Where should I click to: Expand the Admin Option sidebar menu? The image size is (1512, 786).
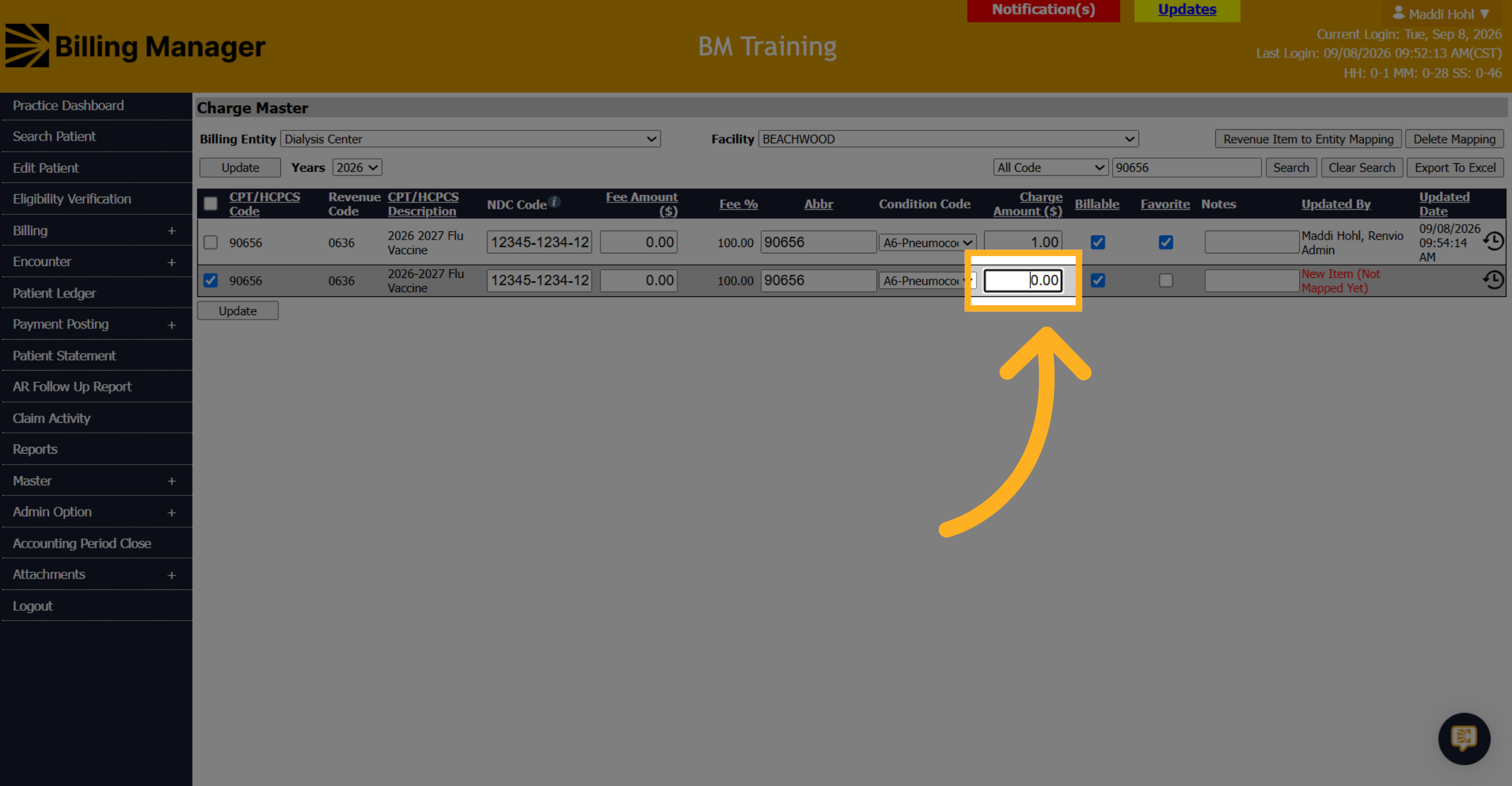[171, 512]
